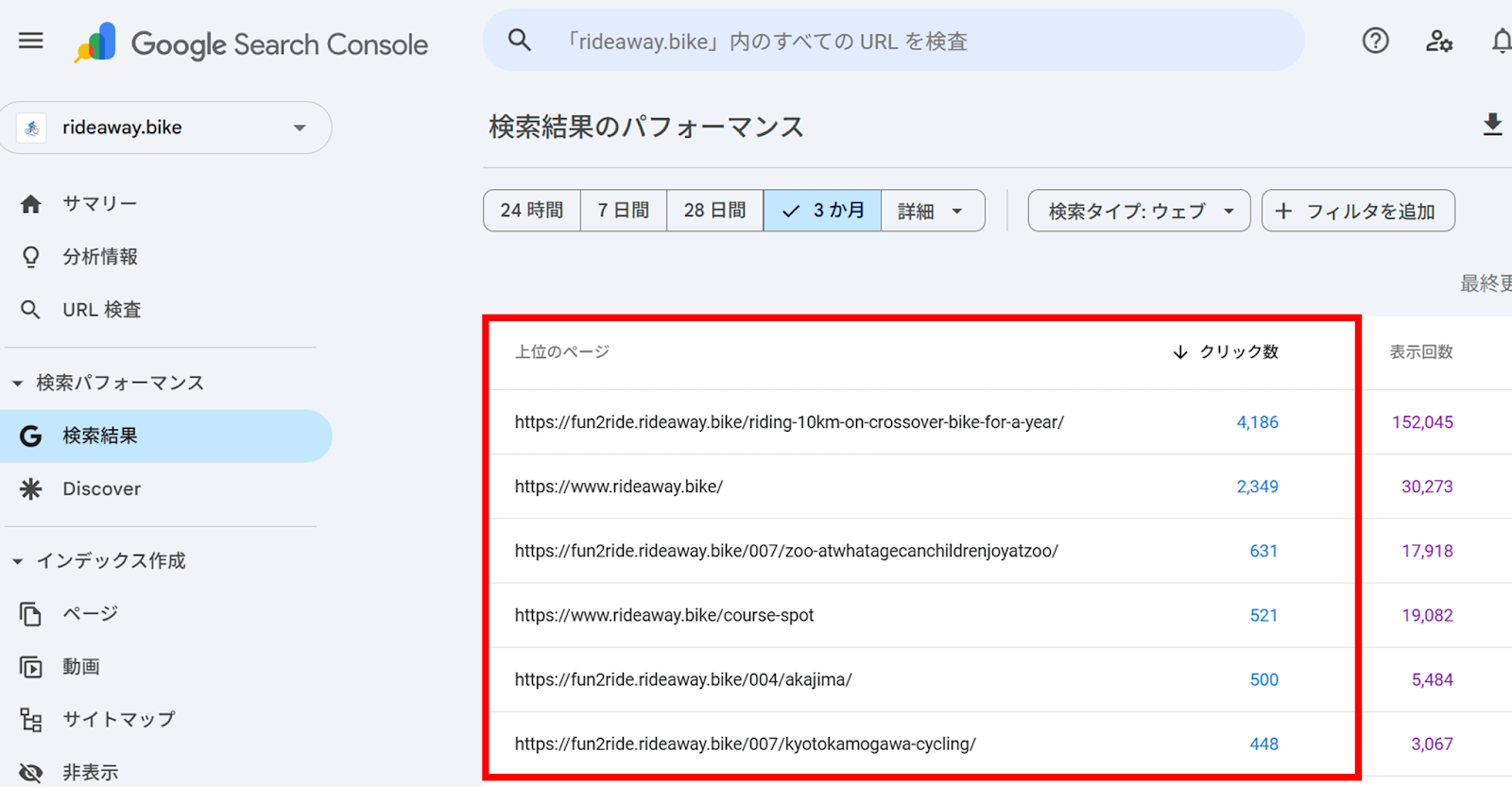The image size is (1512, 787).
Task: Click the Google Search Console logo
Action: tap(251, 43)
